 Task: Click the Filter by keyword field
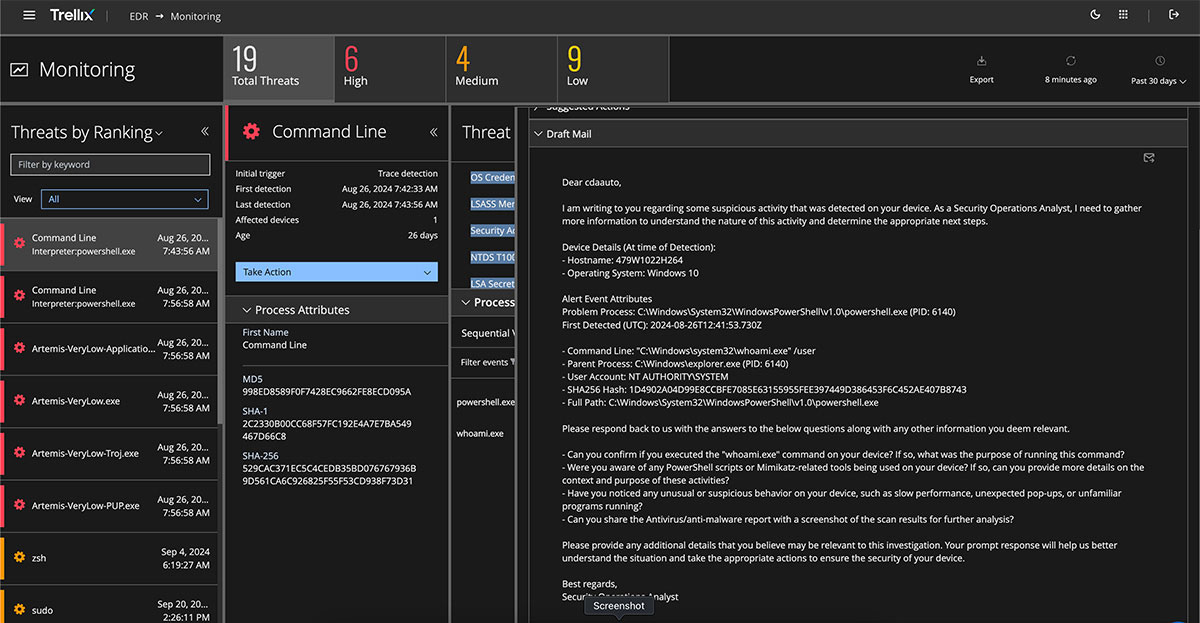110,165
